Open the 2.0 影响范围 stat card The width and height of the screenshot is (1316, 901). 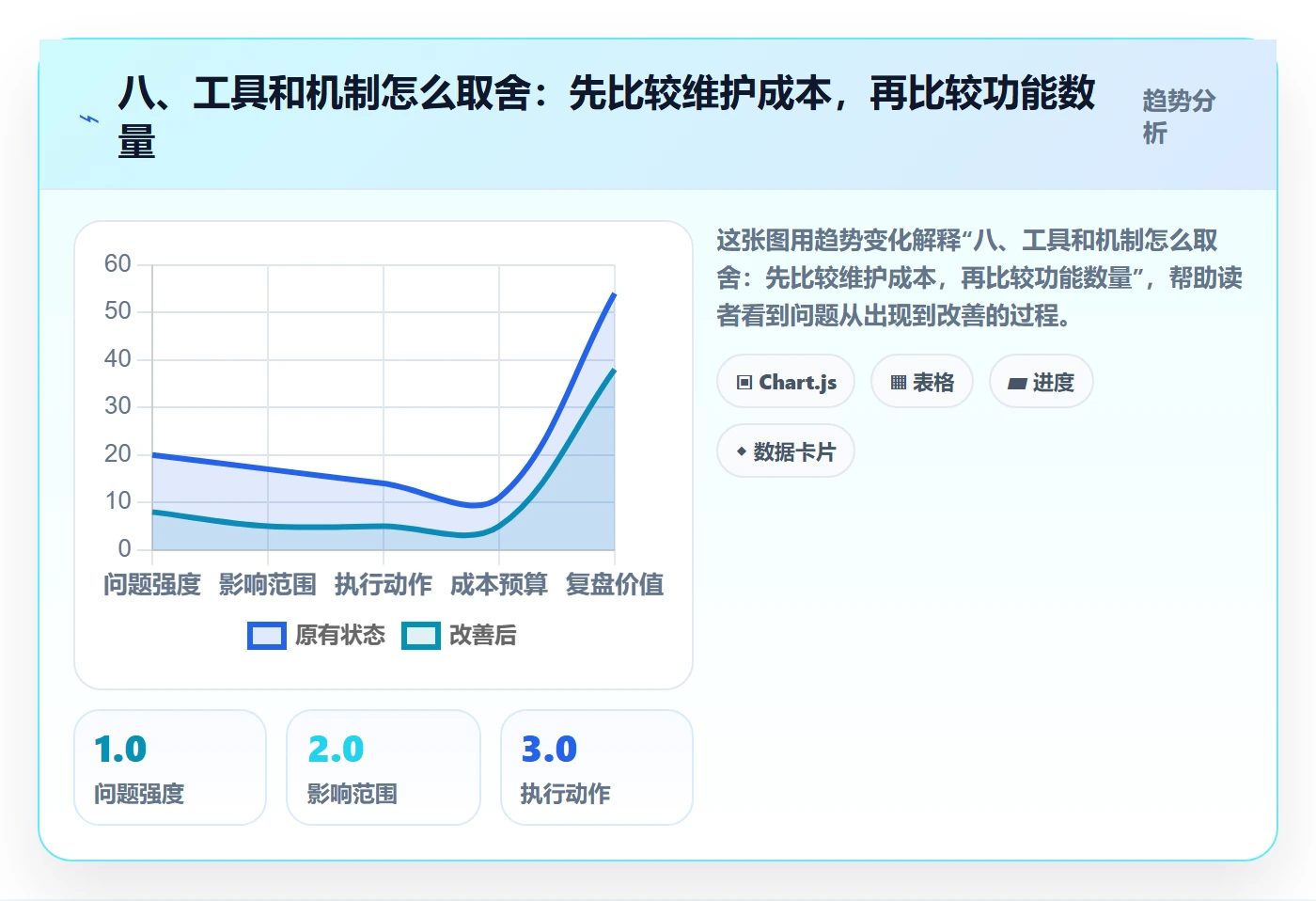pos(384,767)
